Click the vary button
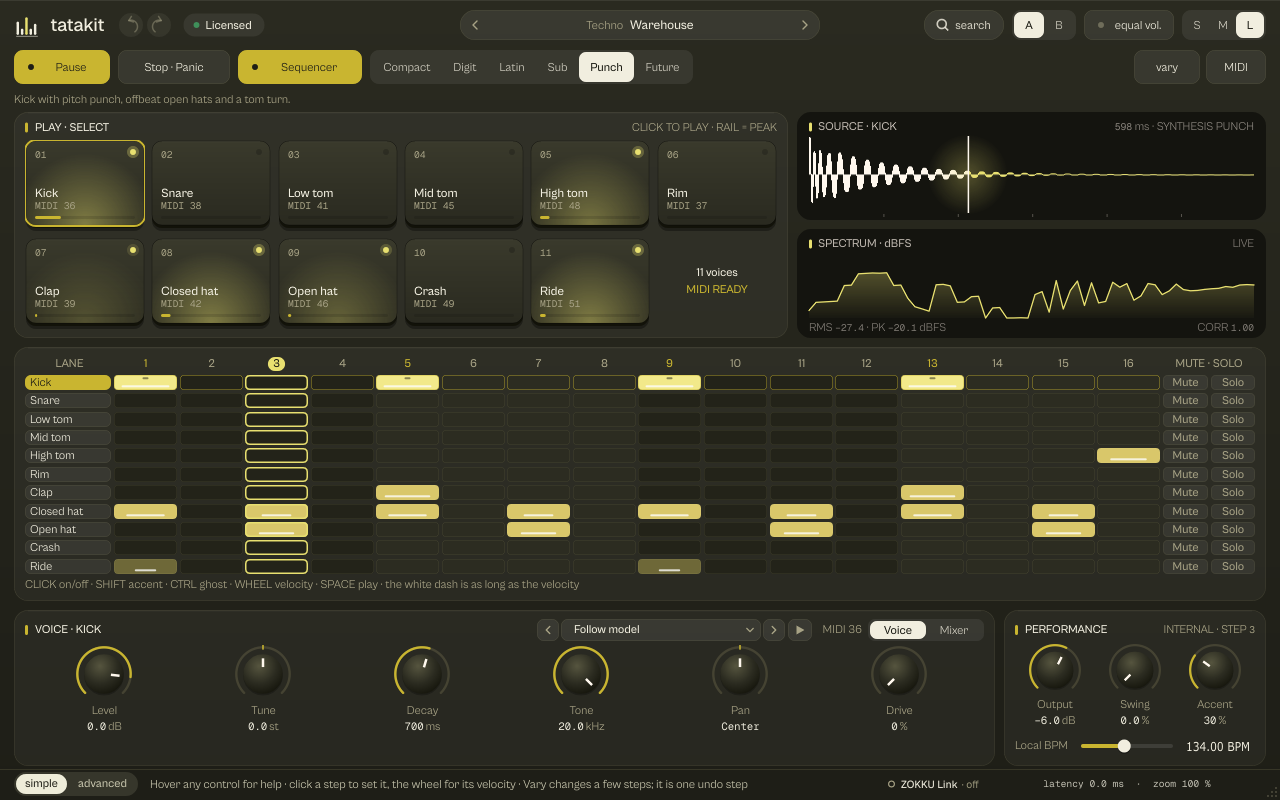The image size is (1280, 800). point(1167,67)
